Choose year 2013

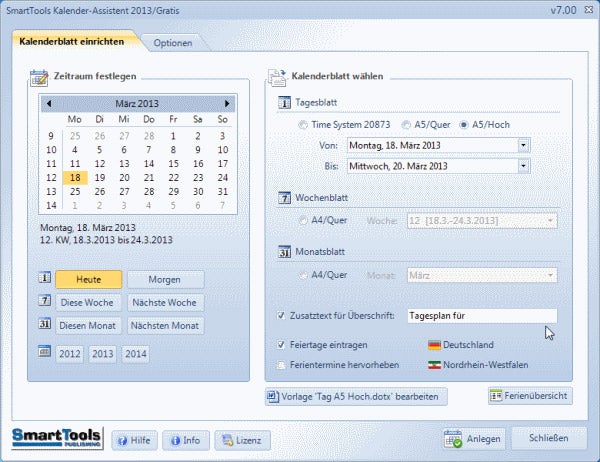pyautogui.click(x=103, y=354)
